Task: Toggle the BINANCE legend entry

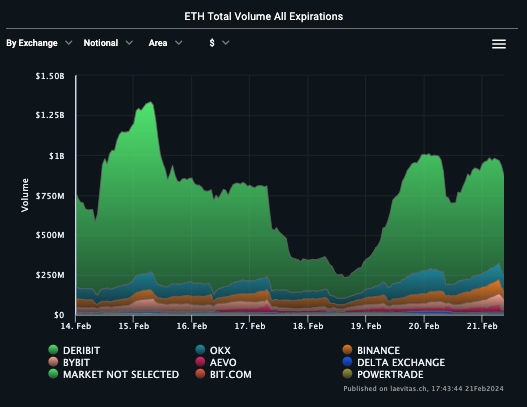Action: tap(371, 350)
